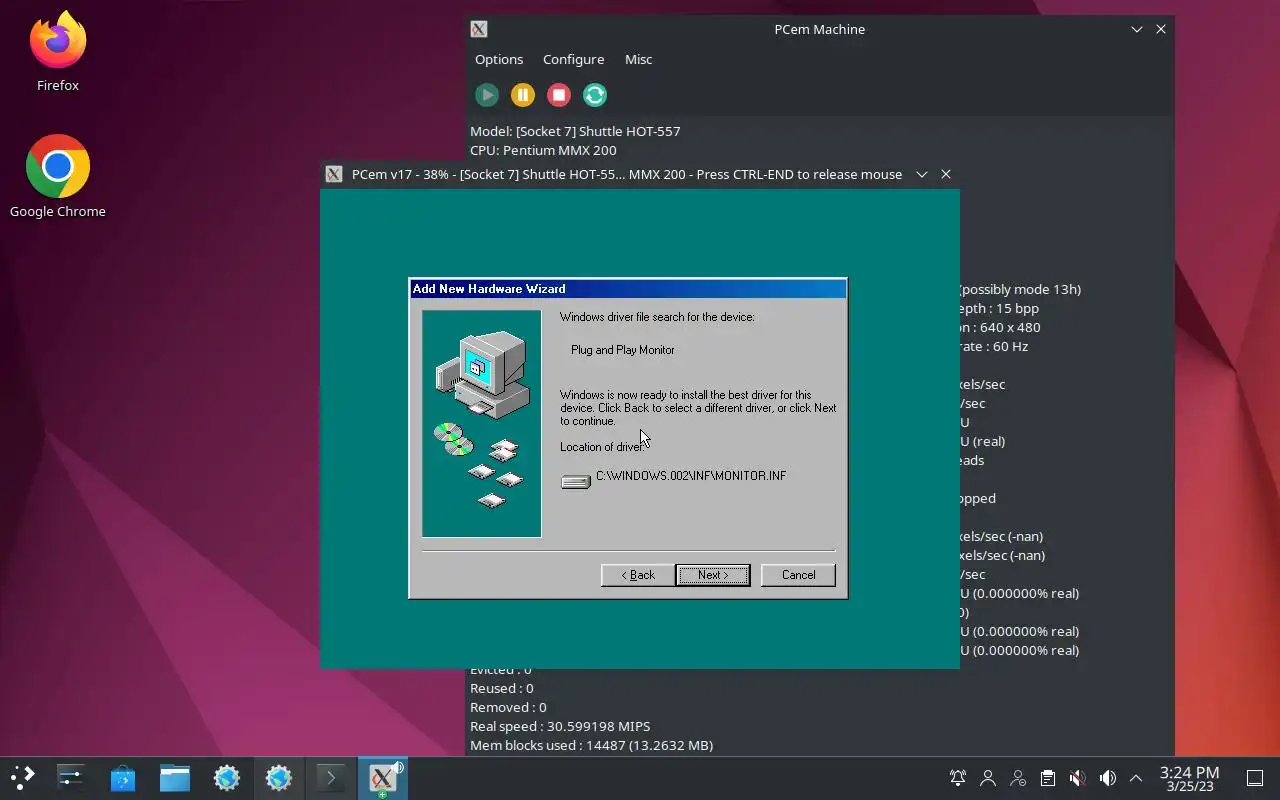This screenshot has width=1280, height=800.
Task: Open the clock showing 3:24 PM
Action: [1189, 778]
